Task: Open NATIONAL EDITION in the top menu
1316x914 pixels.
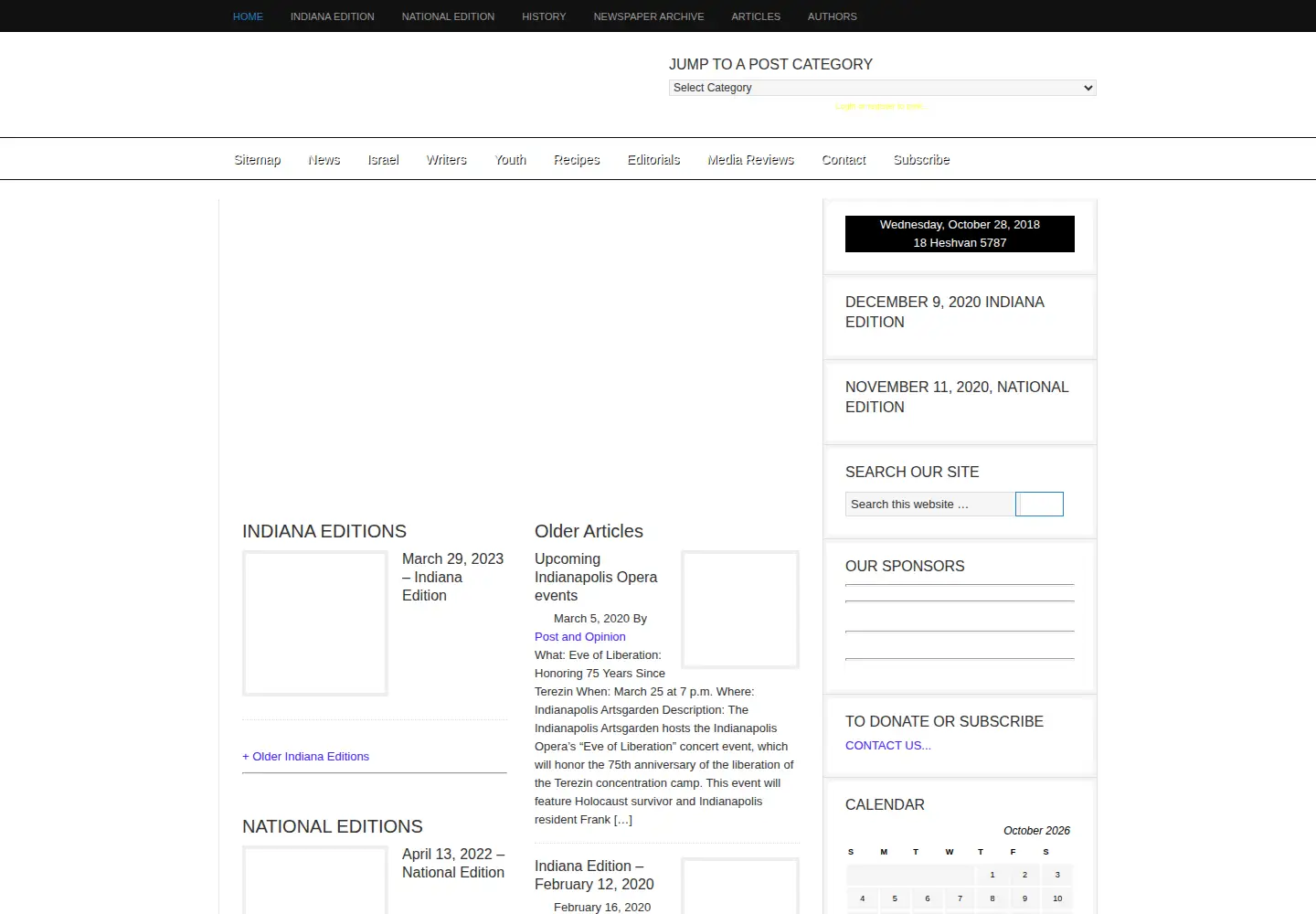Action: (x=448, y=16)
